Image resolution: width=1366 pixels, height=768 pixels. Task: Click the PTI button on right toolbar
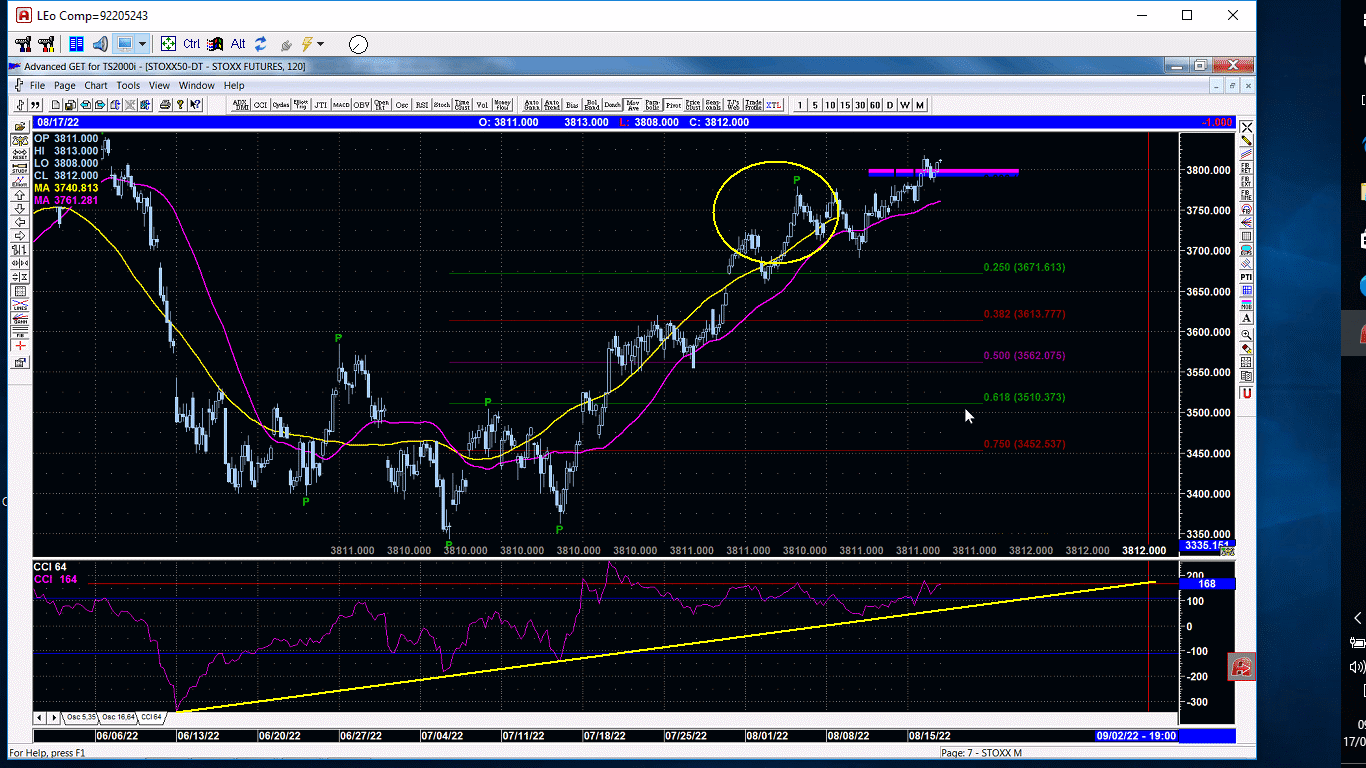[x=1246, y=276]
